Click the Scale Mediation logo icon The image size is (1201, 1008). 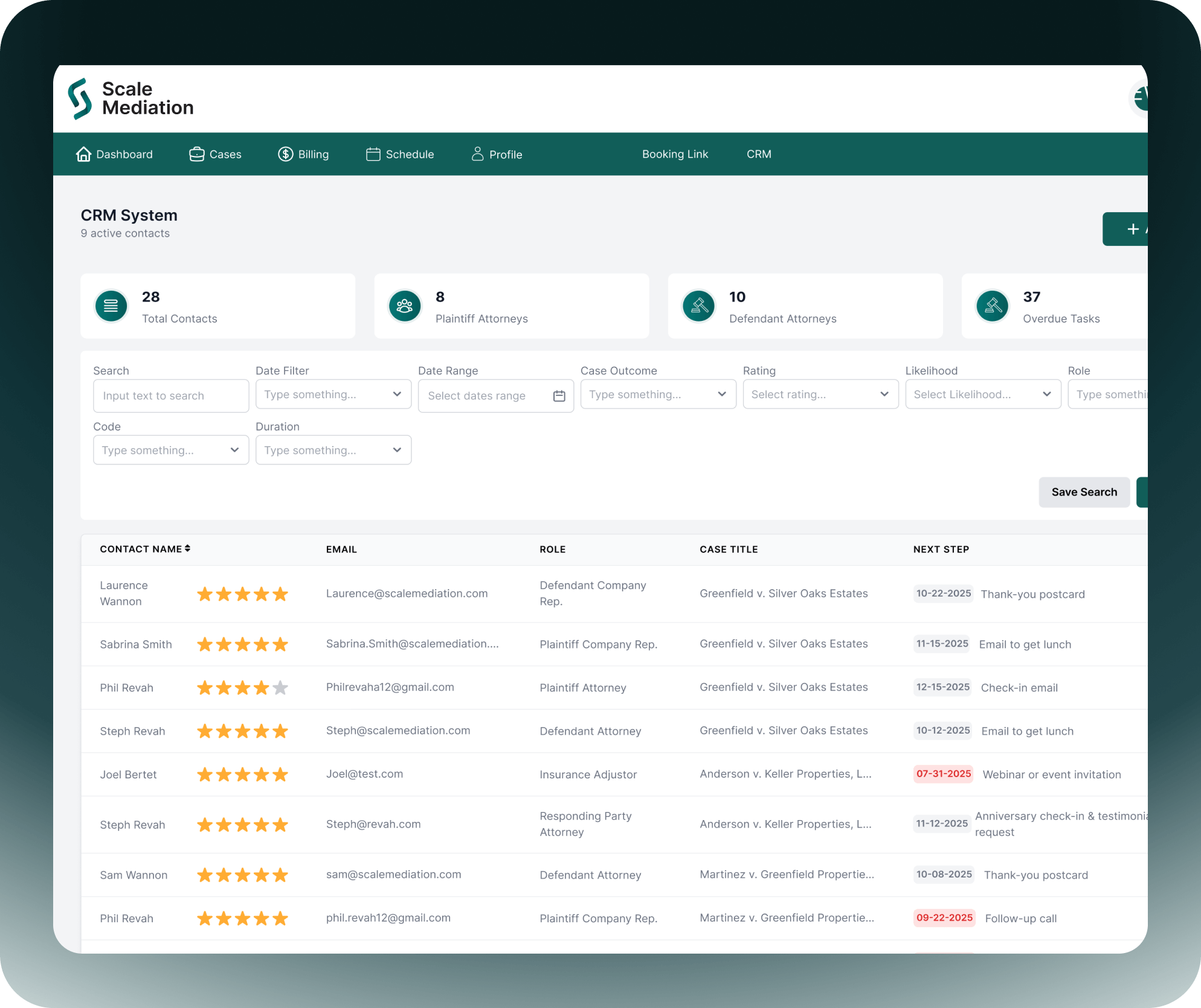click(x=80, y=99)
